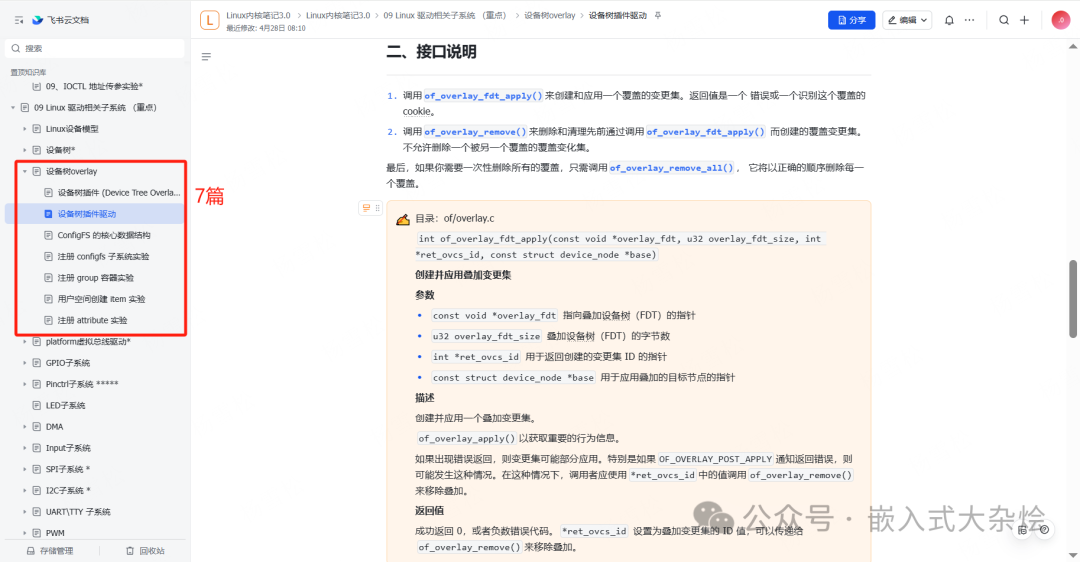Click the search box in sidebar
The width and height of the screenshot is (1080, 562).
[x=95, y=48]
